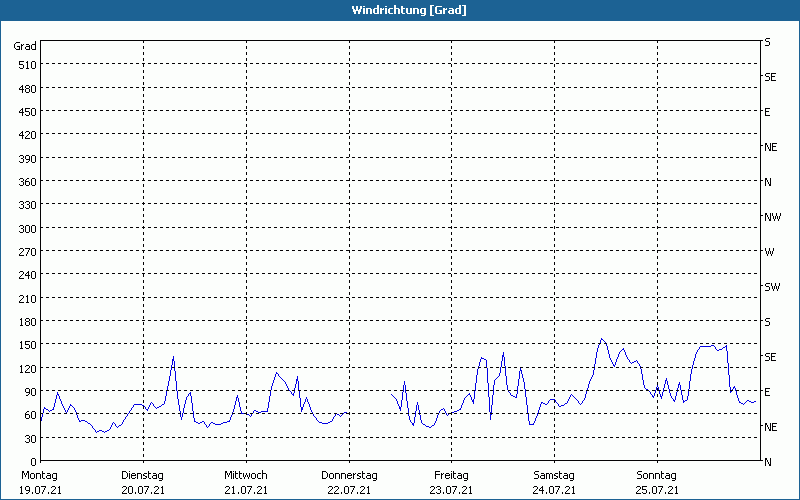
Task: Click the 'S' compass label at 180 degrees
Action: click(x=767, y=322)
